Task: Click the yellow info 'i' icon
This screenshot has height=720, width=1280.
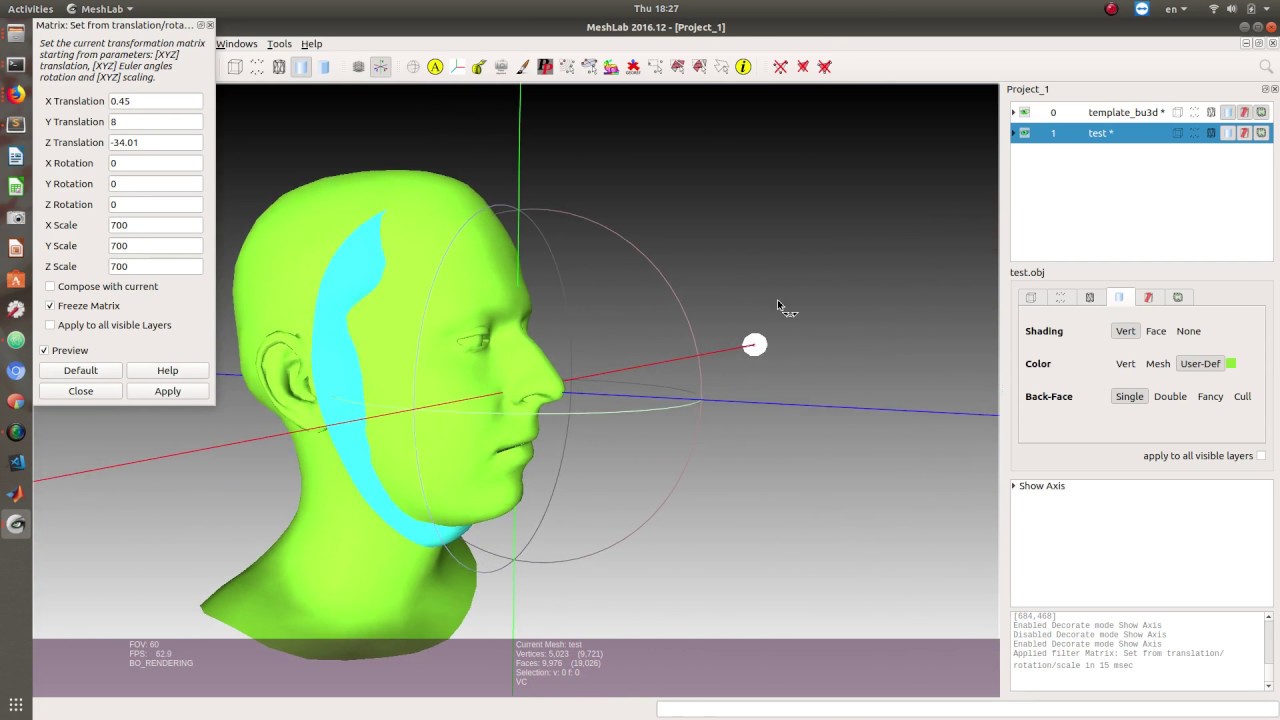Action: coord(743,67)
